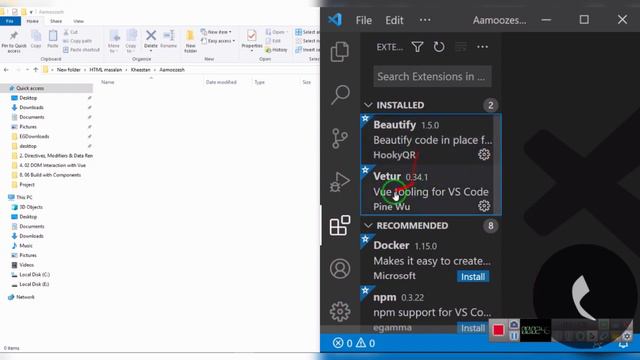Screen dimensions: 640x360
Task: Open the New item dropdown in ribbon
Action: pos(216,32)
